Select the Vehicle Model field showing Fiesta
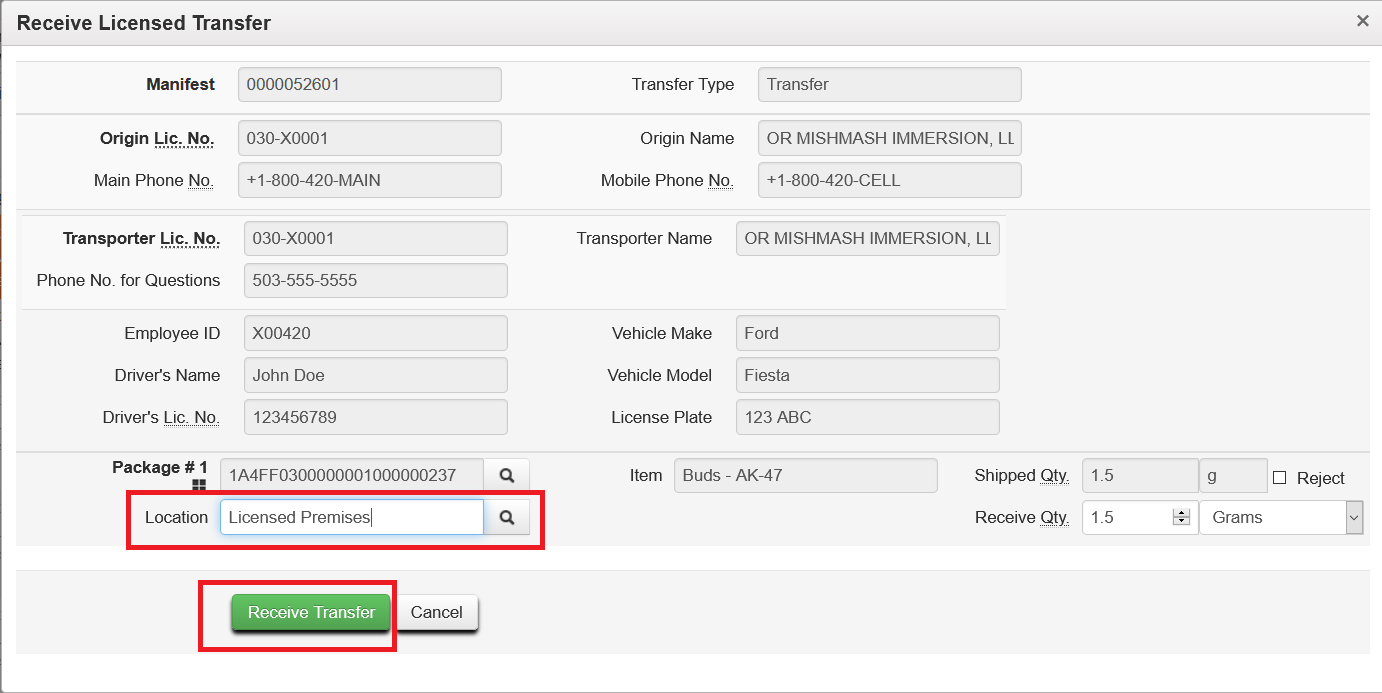This screenshot has width=1382, height=693. click(x=868, y=376)
